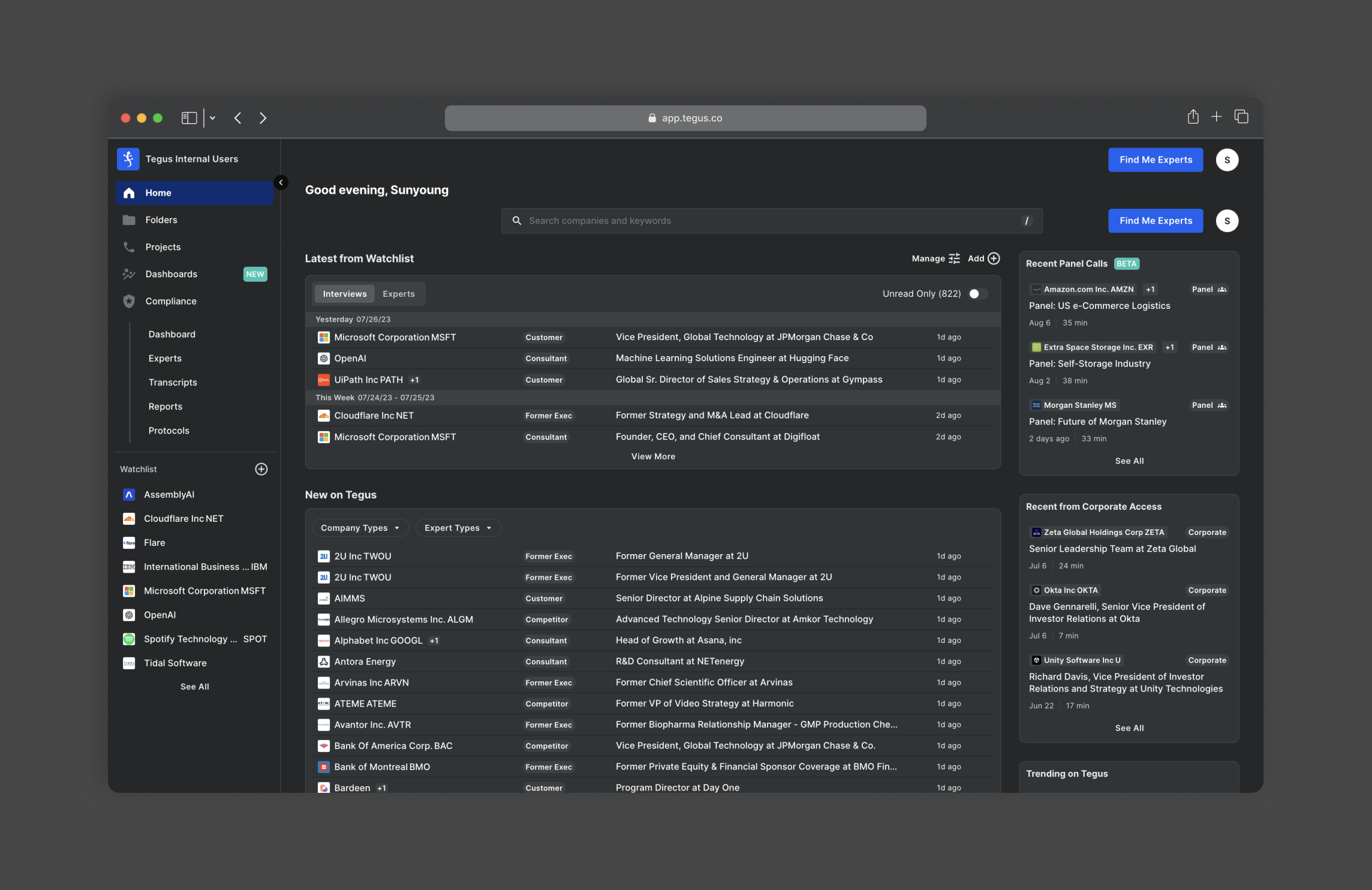Screen dimensions: 1372x890
Task: Click See All under Recent Panel Calls
Action: click(x=1129, y=461)
